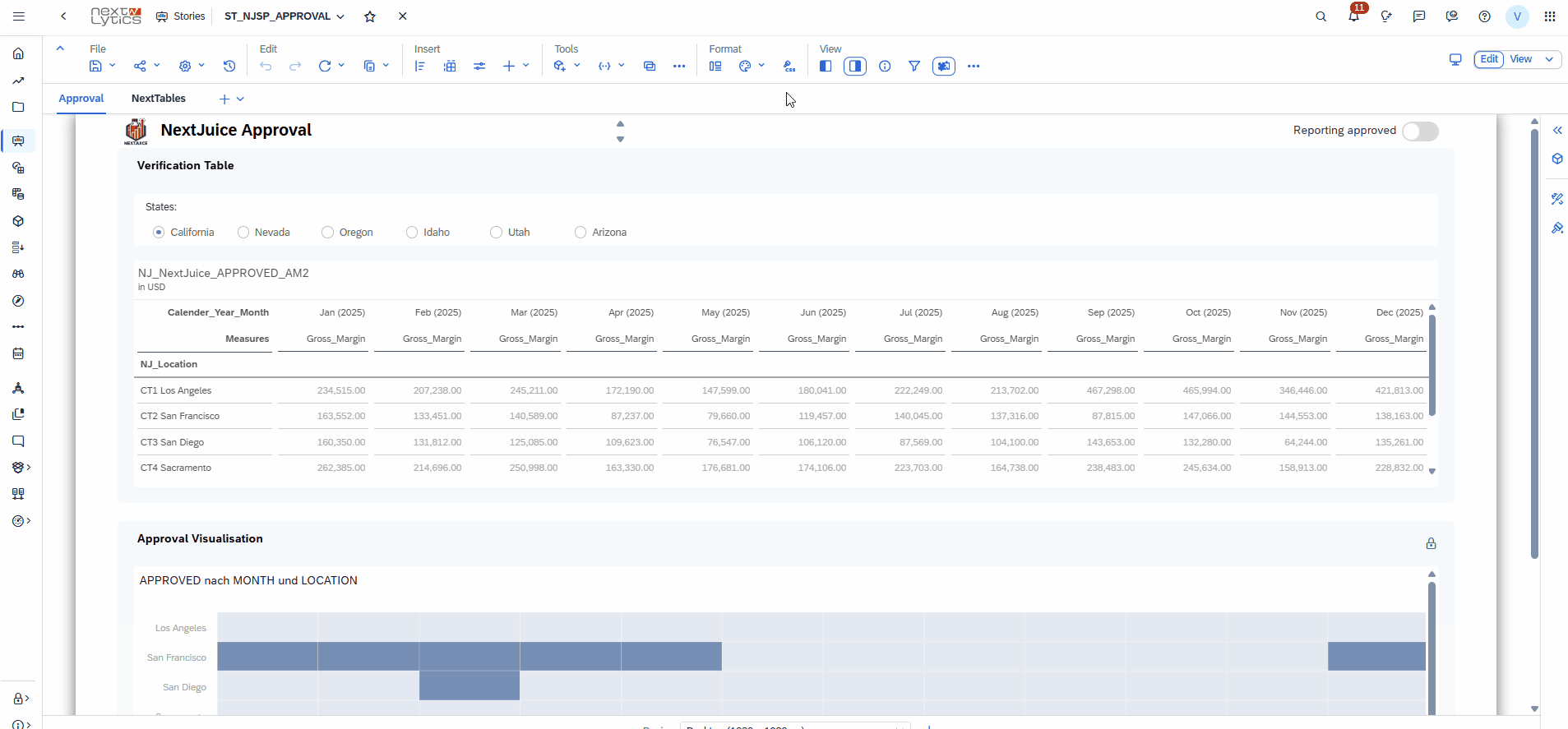Expand the Save options arrow
Screen dimensions: 1568x729
pyautogui.click(x=113, y=66)
